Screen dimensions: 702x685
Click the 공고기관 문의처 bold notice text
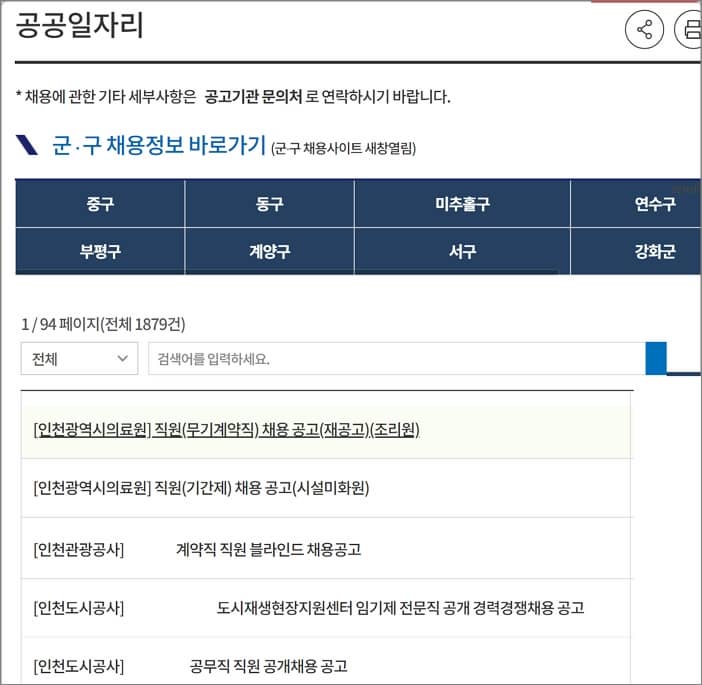(x=253, y=96)
